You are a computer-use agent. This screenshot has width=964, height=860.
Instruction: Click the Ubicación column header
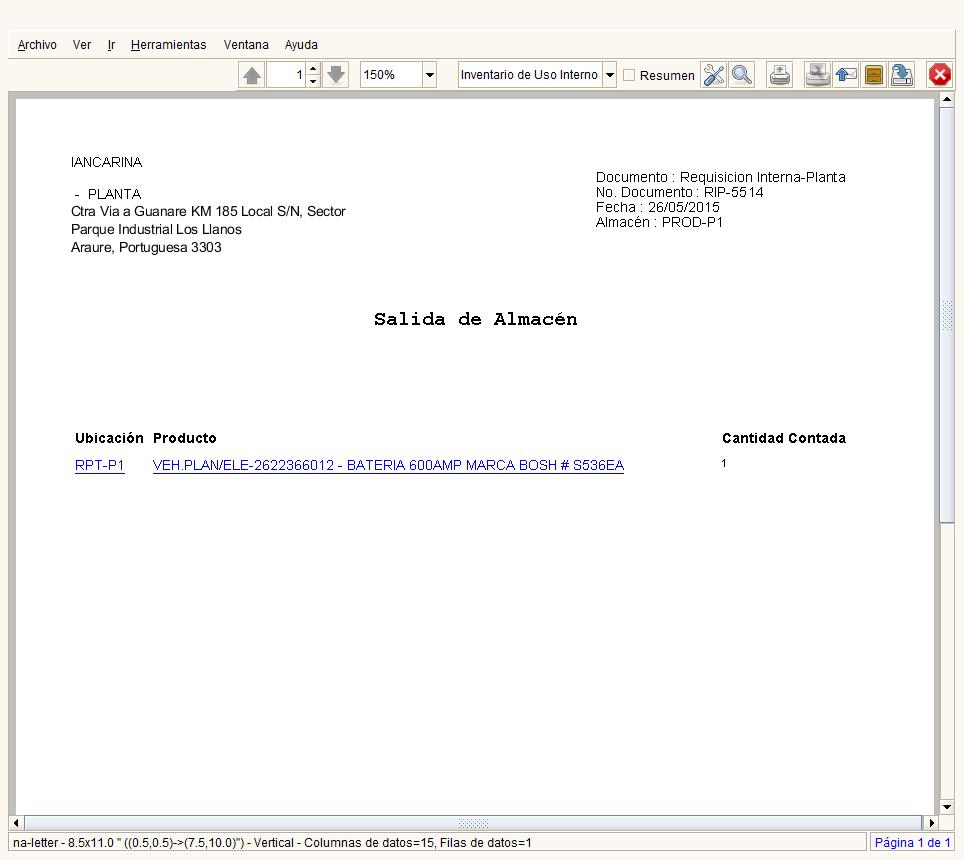click(109, 438)
